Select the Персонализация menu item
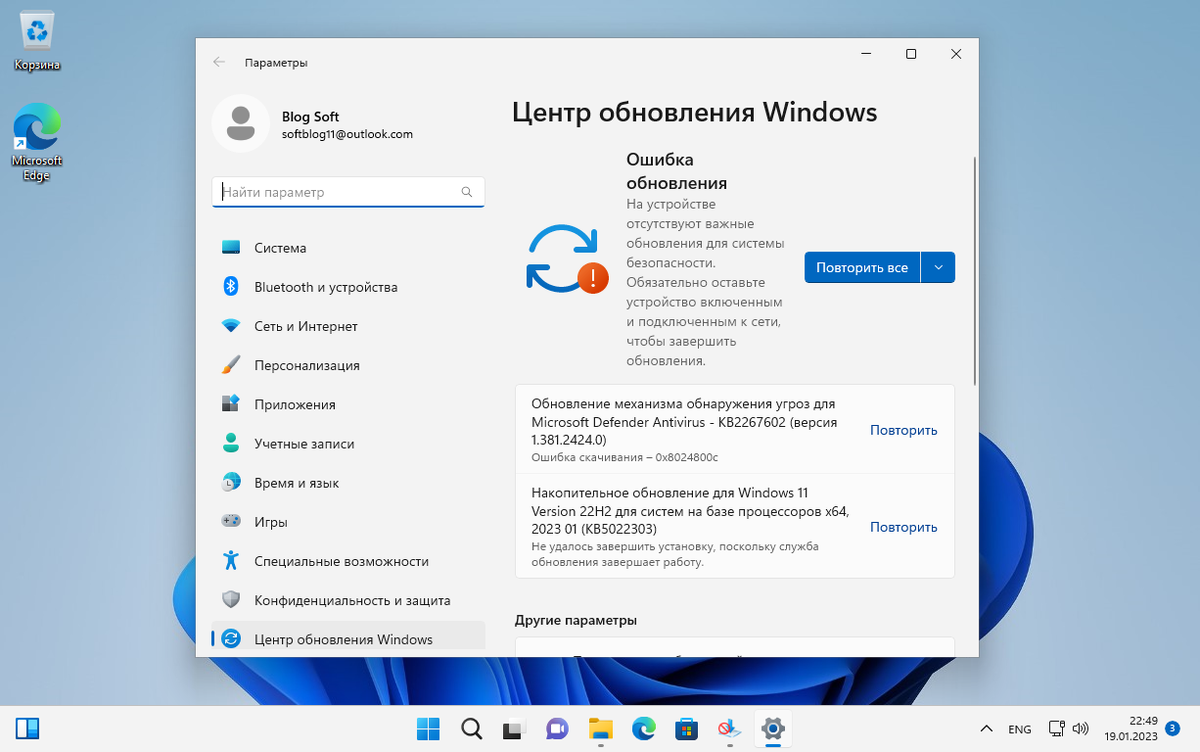 pos(348,365)
